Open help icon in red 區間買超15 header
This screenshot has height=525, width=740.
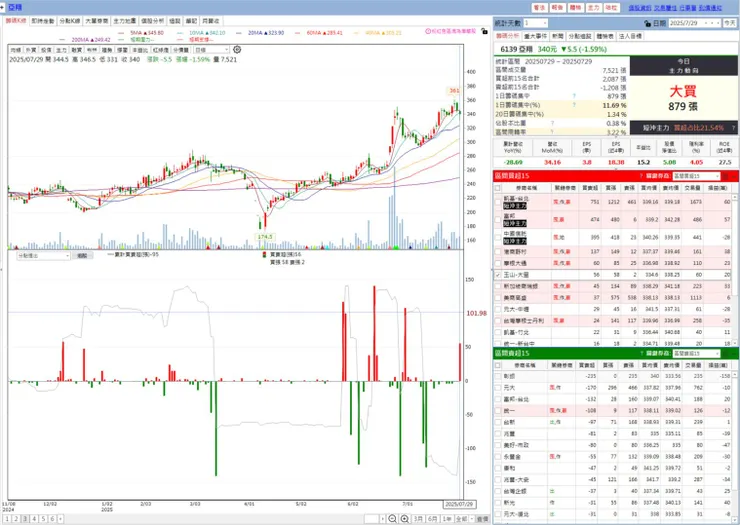[641, 176]
